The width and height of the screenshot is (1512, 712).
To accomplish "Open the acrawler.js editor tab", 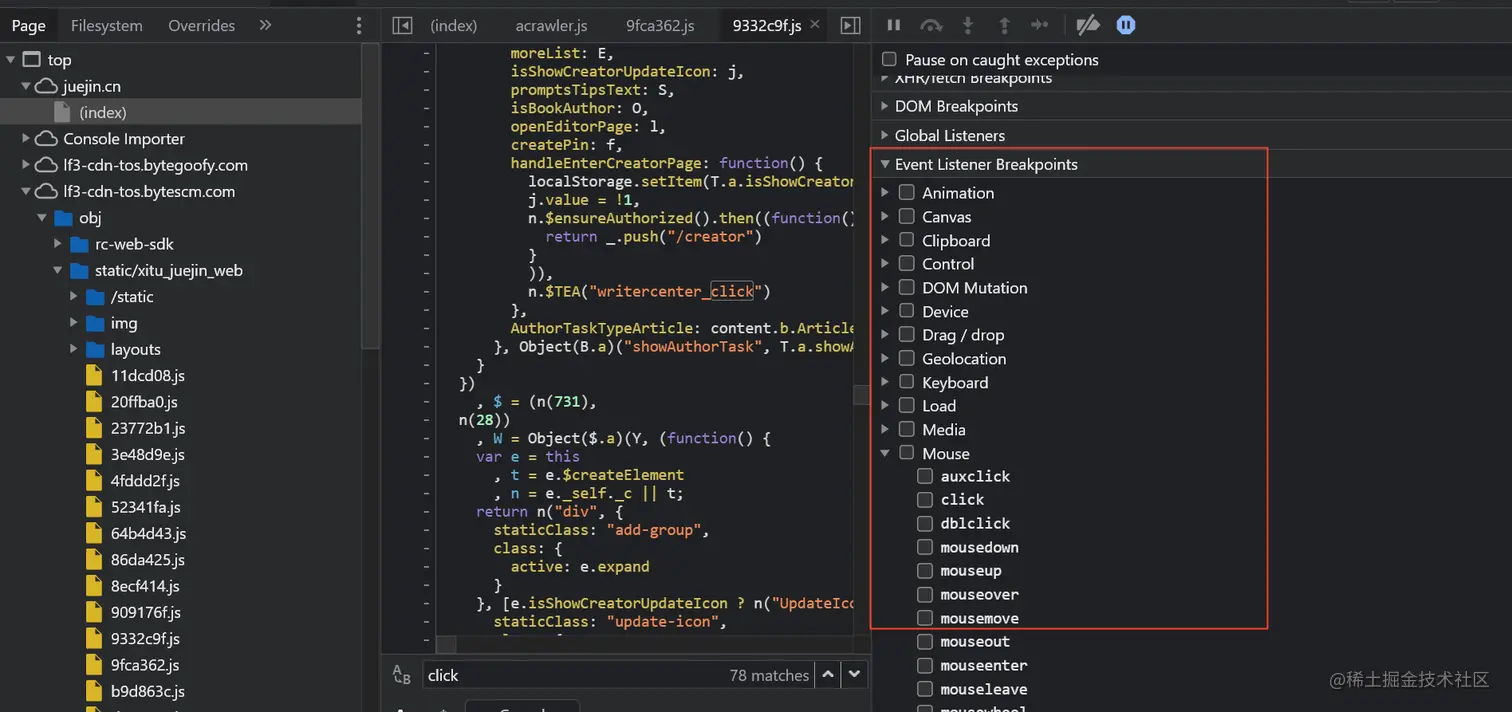I will coord(551,25).
